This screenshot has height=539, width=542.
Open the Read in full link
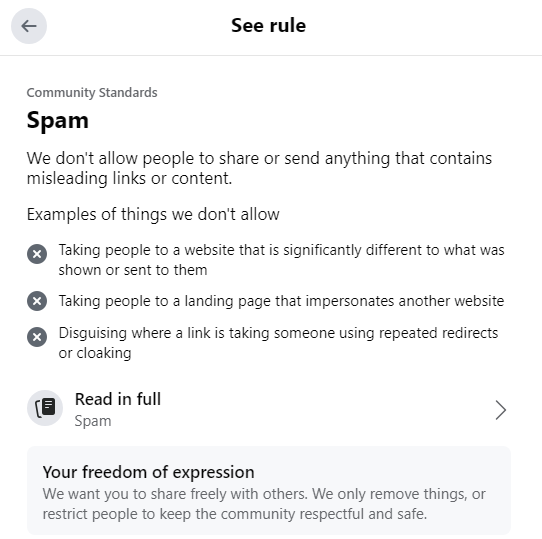pos(267,409)
